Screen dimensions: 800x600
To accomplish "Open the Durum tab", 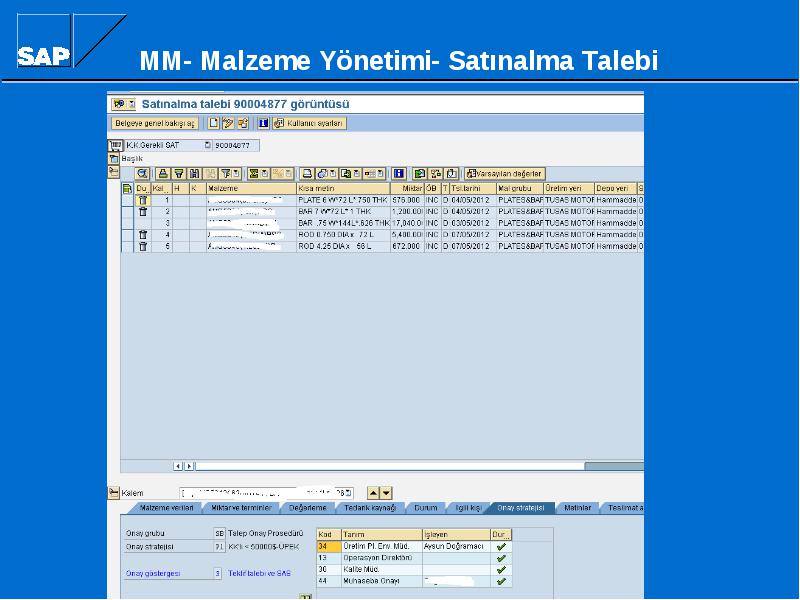I will click(426, 508).
